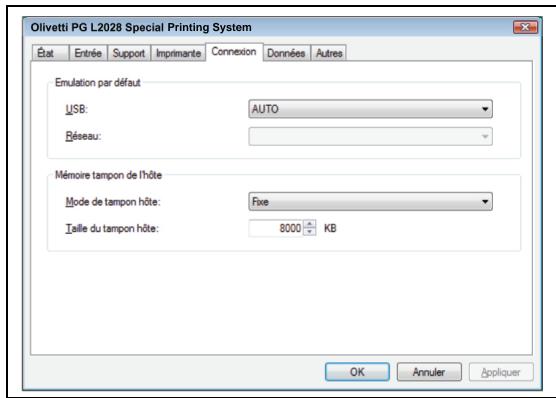The width and height of the screenshot is (556, 398).
Task: Decrease the host buffer size with the down arrow
Action: click(x=310, y=232)
